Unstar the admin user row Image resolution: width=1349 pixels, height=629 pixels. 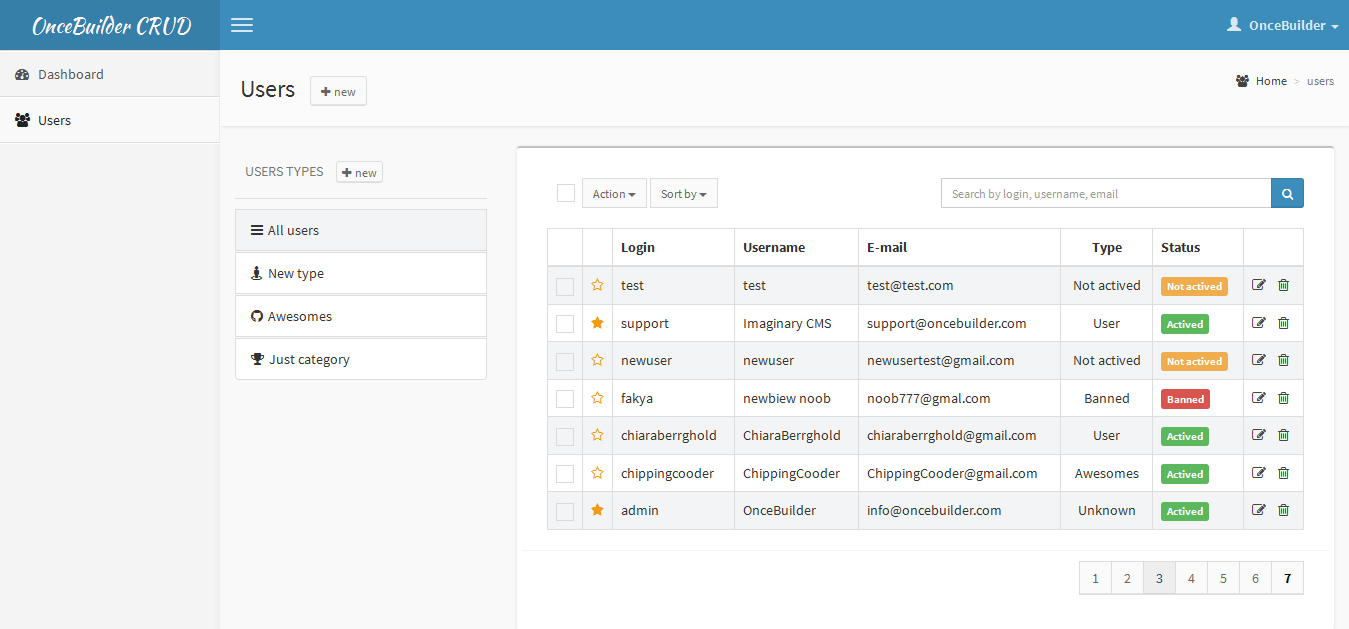click(598, 510)
